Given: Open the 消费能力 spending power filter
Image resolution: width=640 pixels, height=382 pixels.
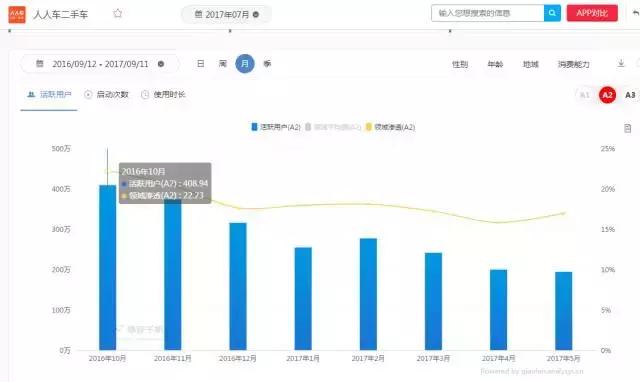Looking at the screenshot, I should click(x=573, y=64).
